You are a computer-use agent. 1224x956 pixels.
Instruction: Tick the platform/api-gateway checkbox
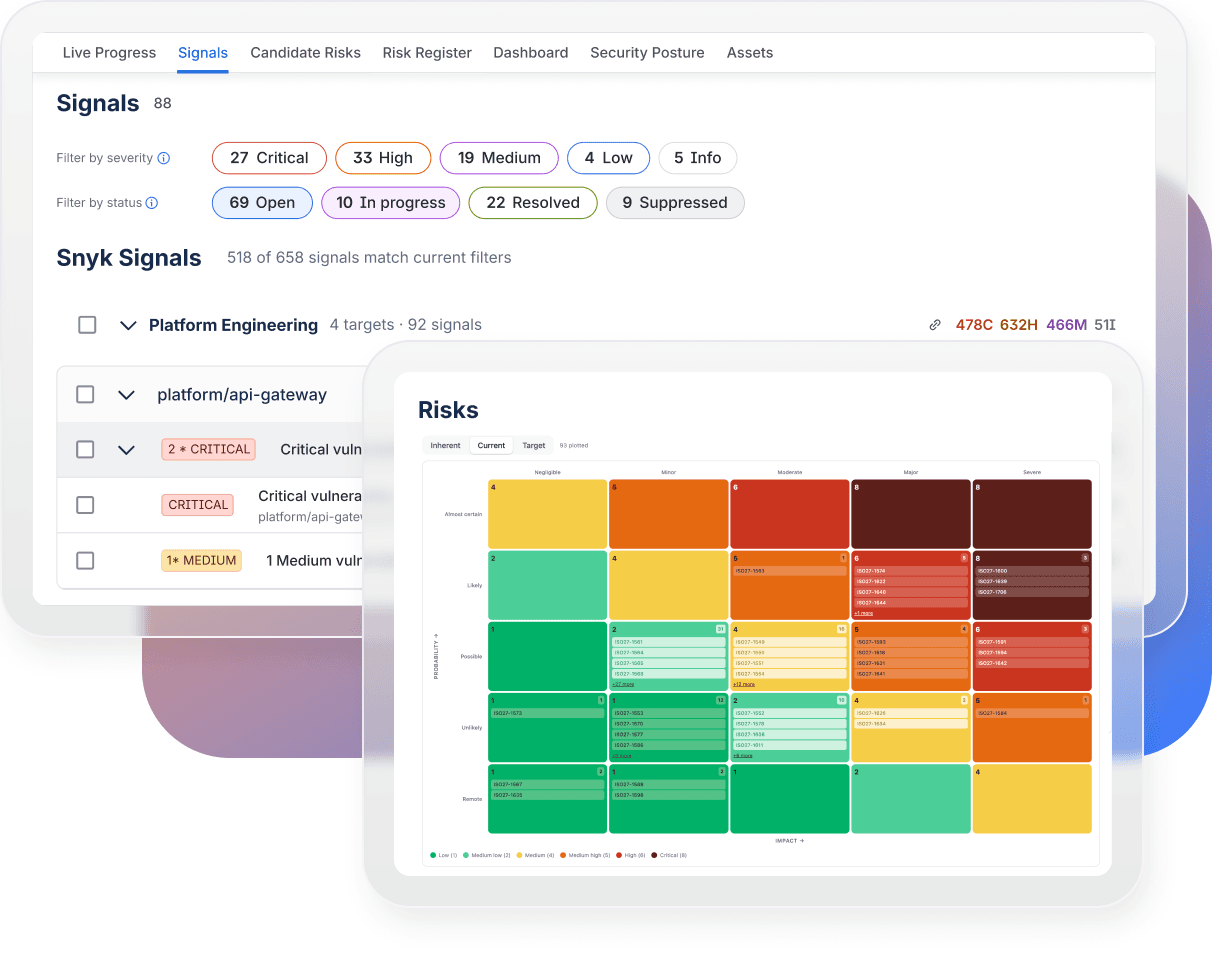click(x=86, y=395)
